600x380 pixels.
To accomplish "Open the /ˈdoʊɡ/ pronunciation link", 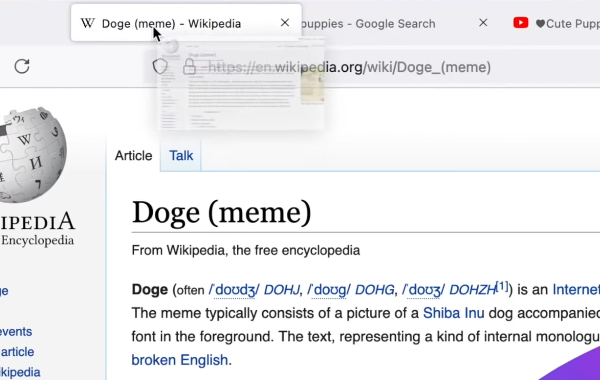I will tap(329, 290).
